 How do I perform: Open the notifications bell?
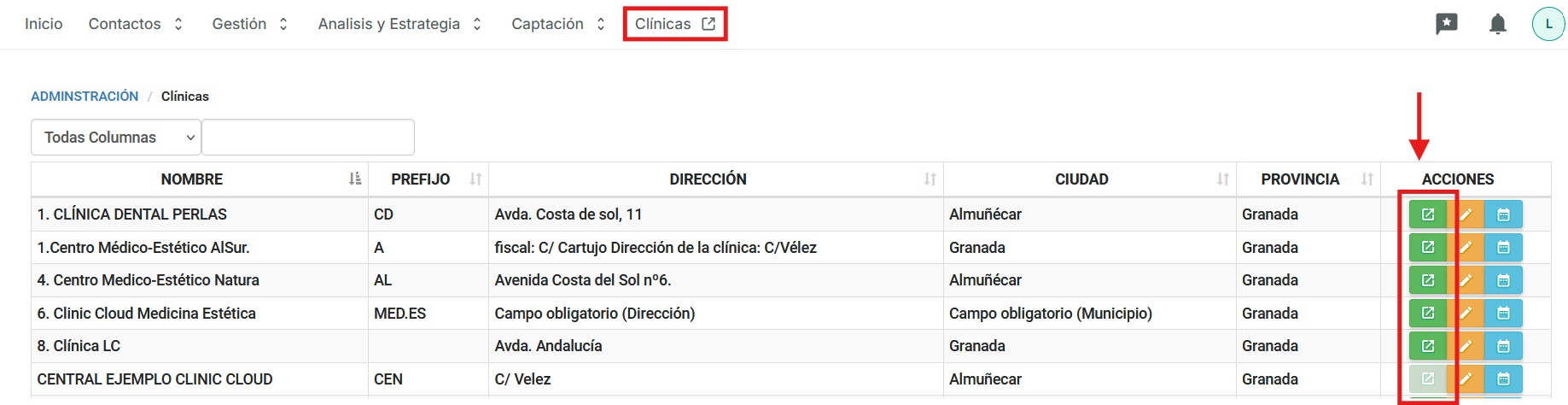pyautogui.click(x=1497, y=24)
